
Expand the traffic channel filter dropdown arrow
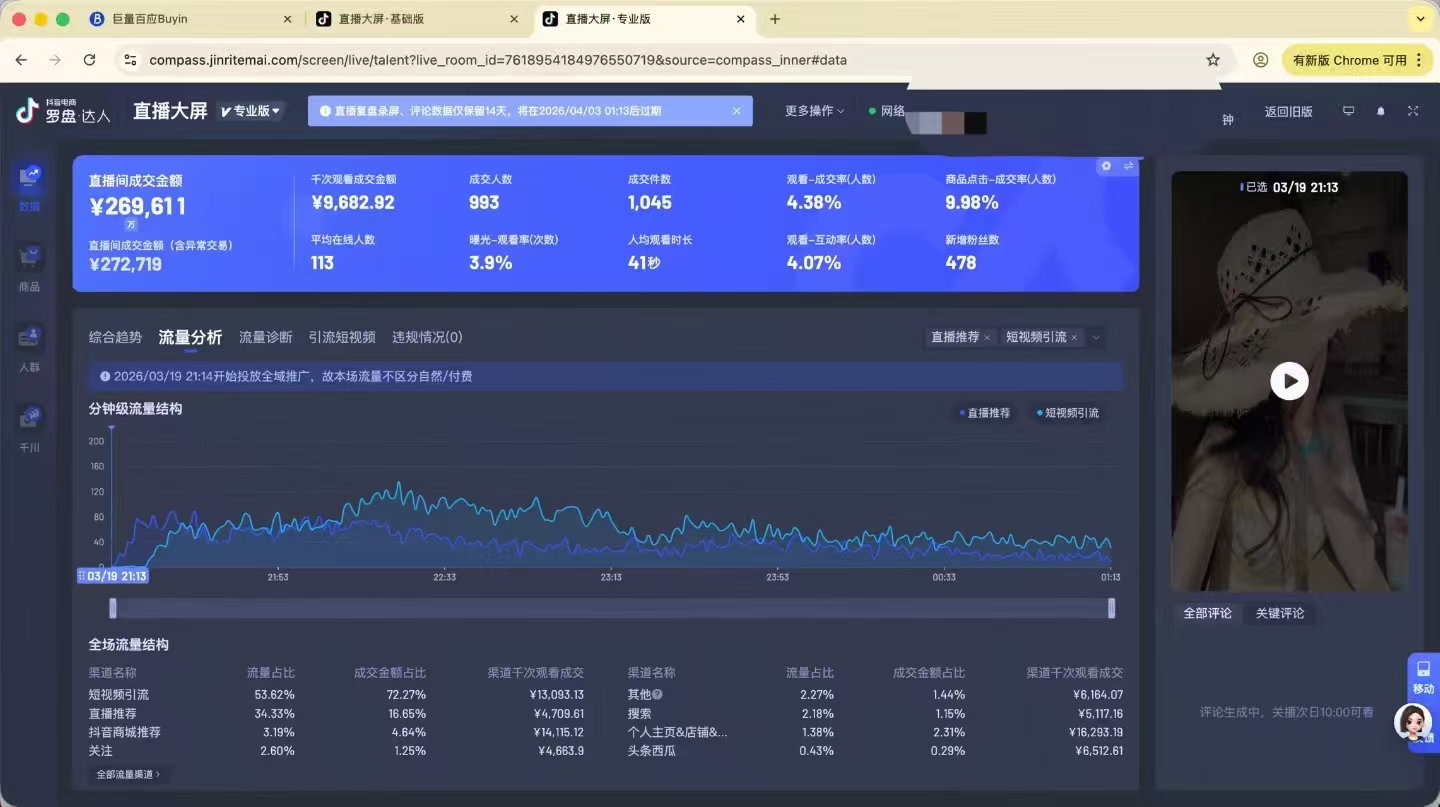(x=1096, y=338)
